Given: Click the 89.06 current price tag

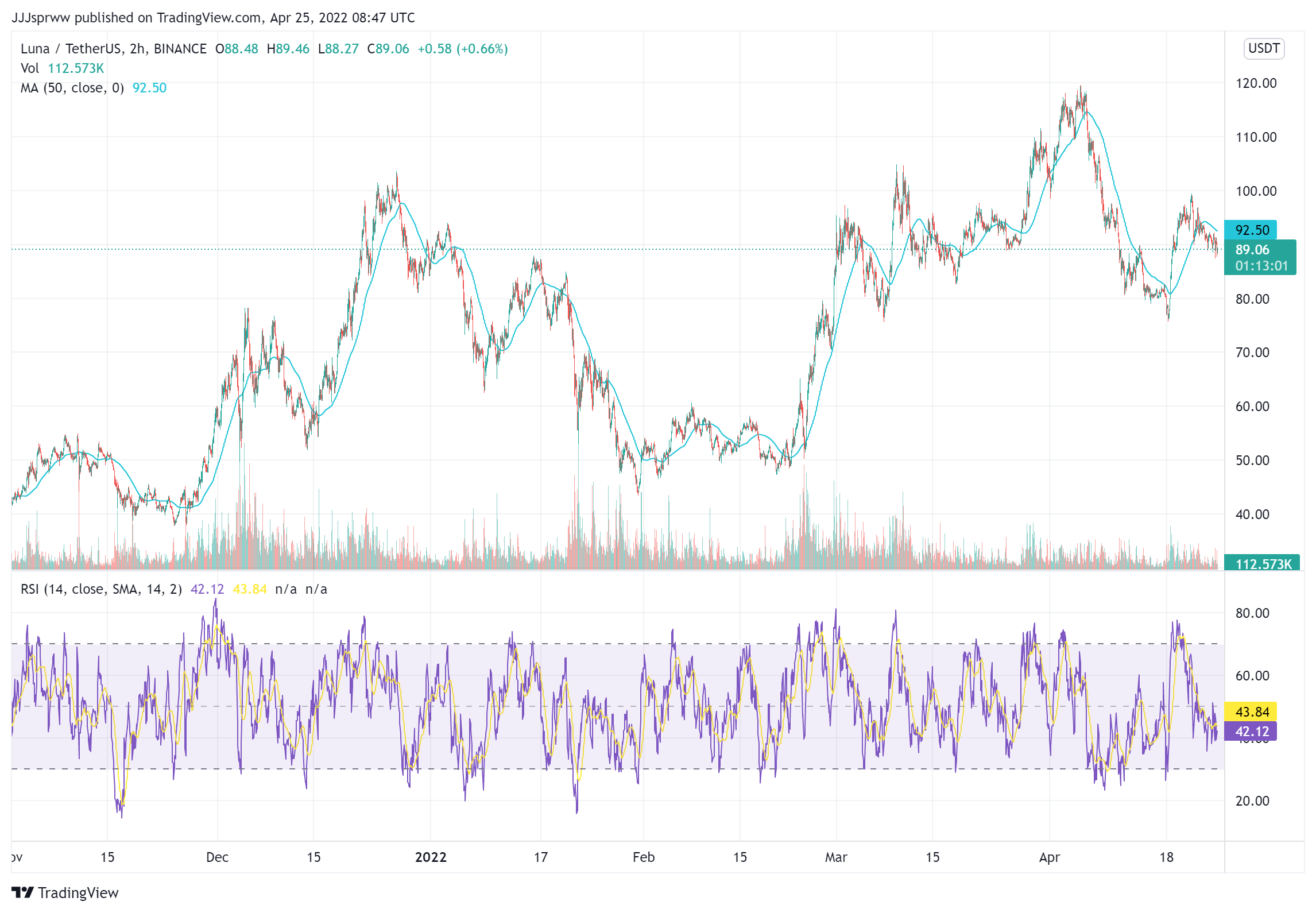Looking at the screenshot, I should [x=1260, y=257].
